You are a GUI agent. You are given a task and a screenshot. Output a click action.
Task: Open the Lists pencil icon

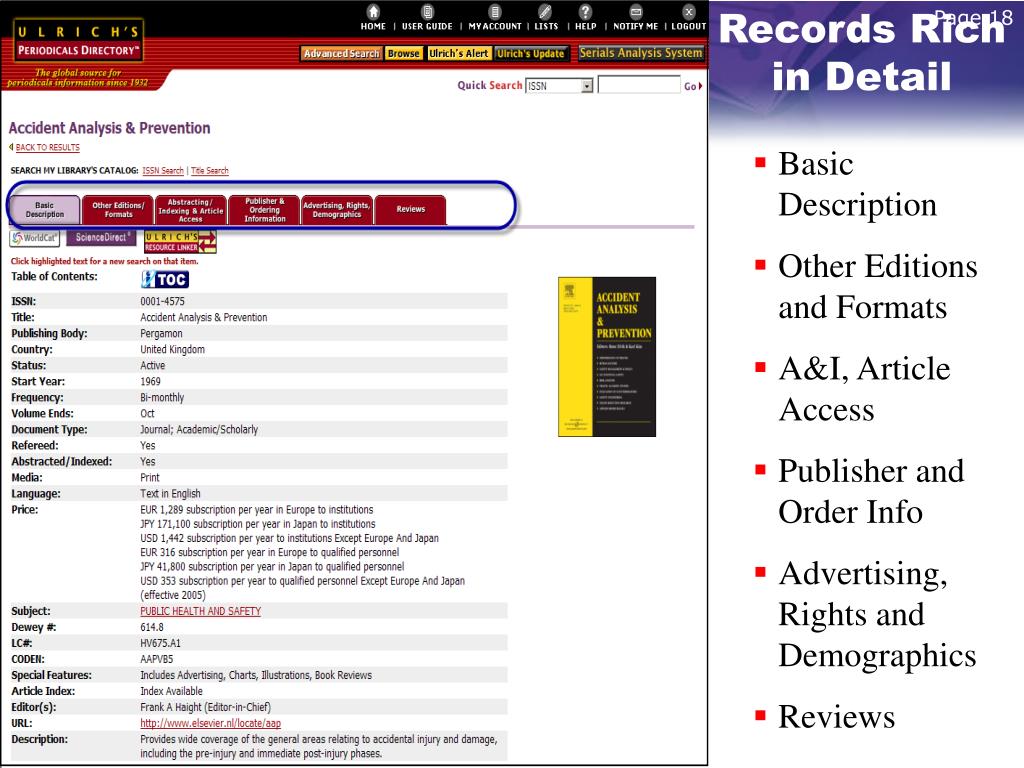click(545, 12)
